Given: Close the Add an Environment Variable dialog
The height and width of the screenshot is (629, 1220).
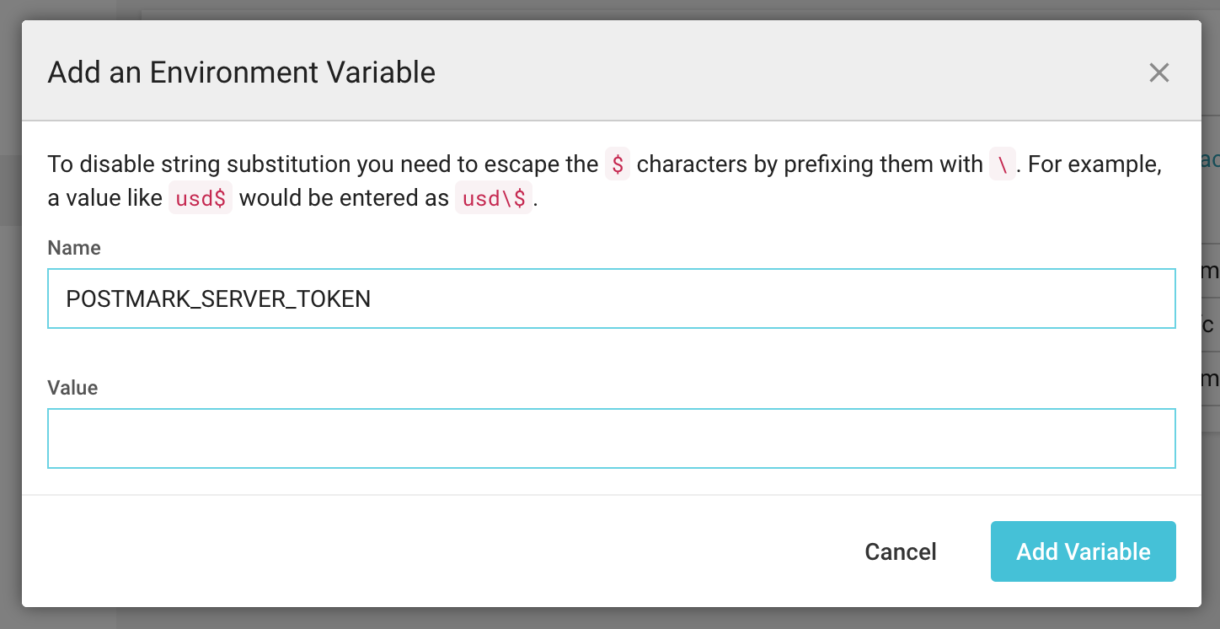Looking at the screenshot, I should pos(1159,73).
